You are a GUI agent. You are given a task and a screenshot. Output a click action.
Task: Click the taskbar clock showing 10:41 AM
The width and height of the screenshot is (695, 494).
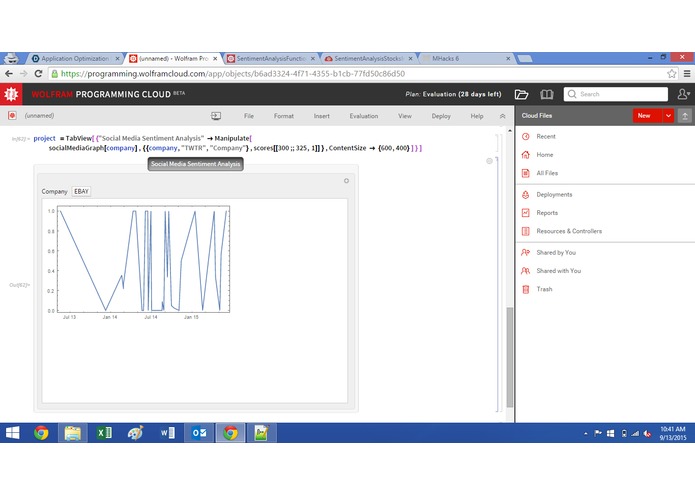click(672, 433)
